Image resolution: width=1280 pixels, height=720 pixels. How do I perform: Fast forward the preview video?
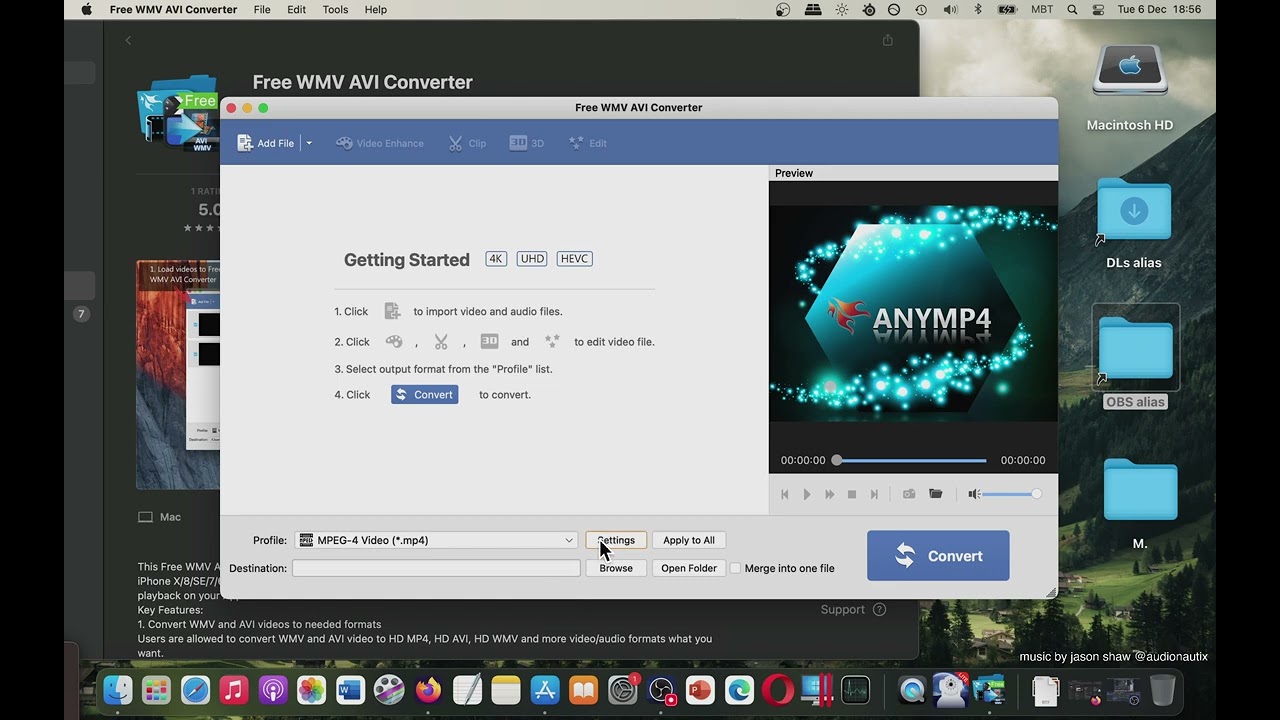829,494
